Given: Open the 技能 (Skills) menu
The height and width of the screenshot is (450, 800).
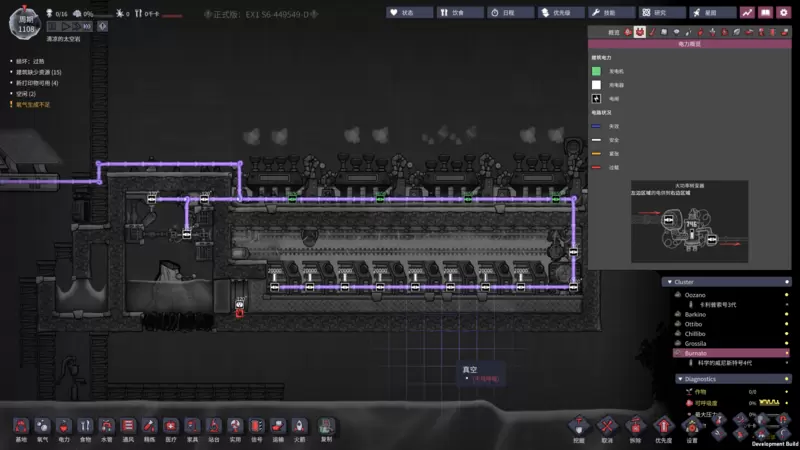Looking at the screenshot, I should [x=611, y=13].
